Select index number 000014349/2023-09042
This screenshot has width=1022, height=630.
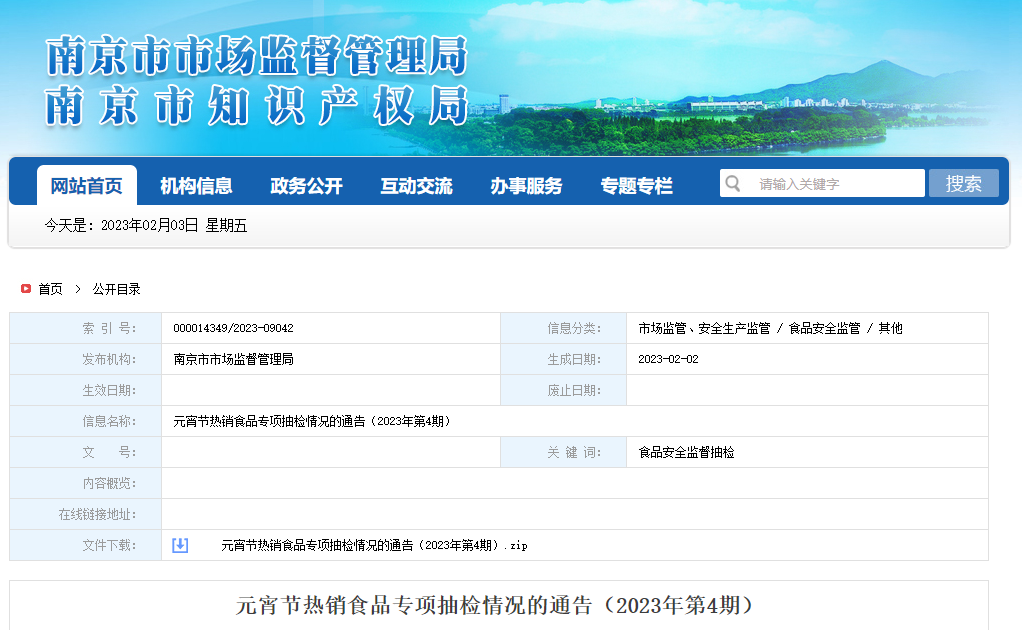pos(233,328)
